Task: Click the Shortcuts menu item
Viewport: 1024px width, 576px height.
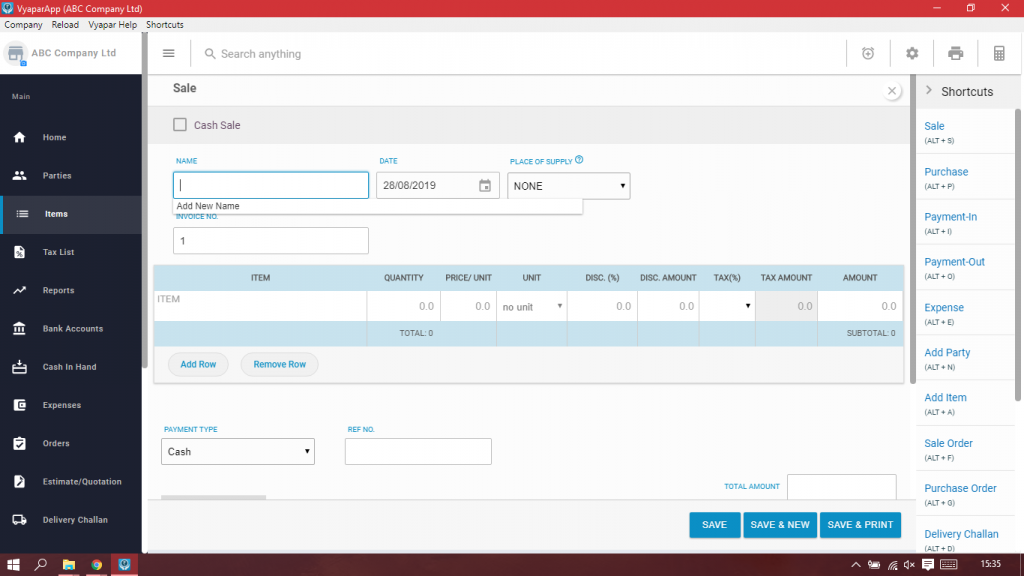Action: [164, 24]
